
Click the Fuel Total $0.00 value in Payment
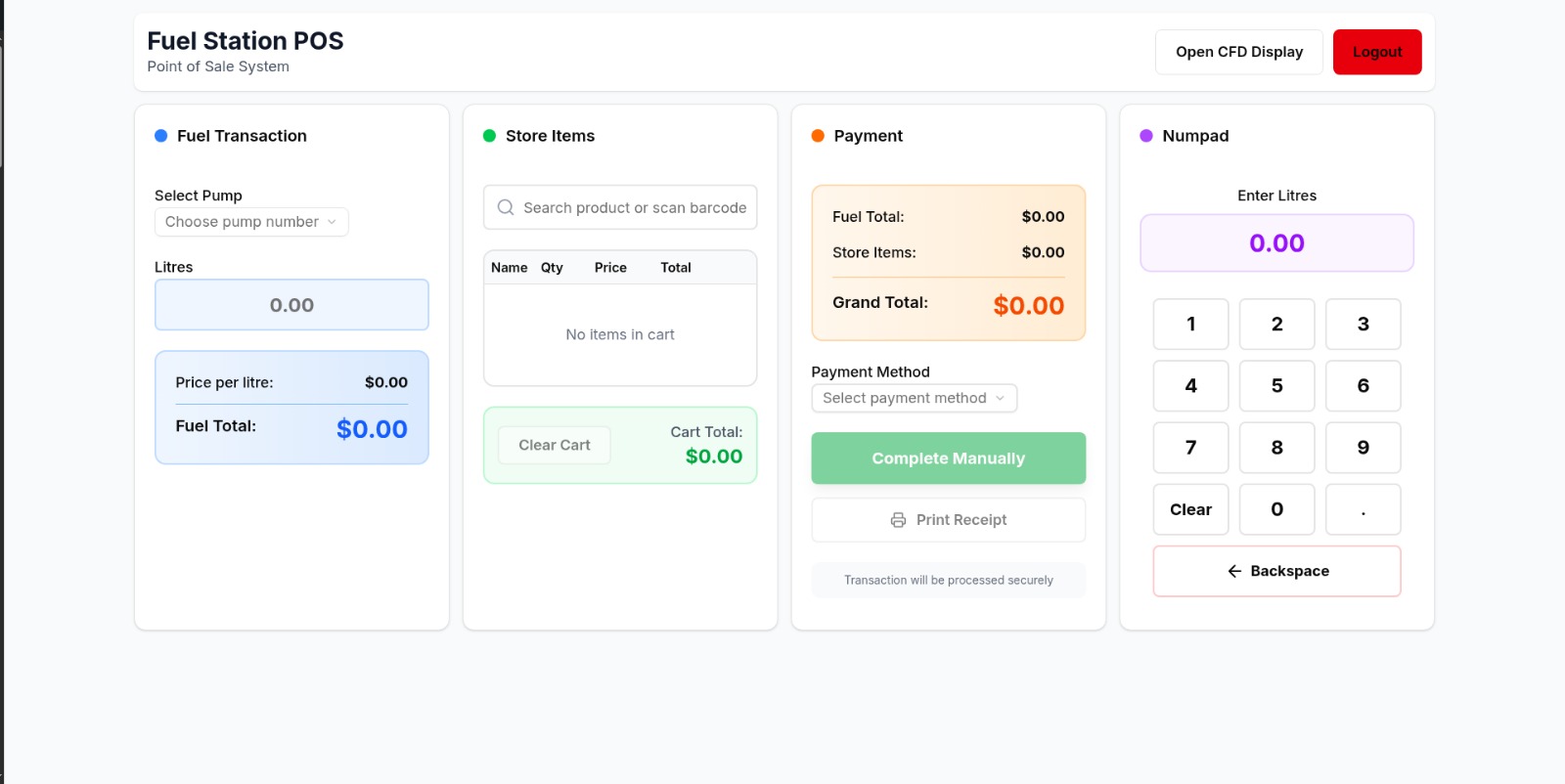click(x=1043, y=216)
